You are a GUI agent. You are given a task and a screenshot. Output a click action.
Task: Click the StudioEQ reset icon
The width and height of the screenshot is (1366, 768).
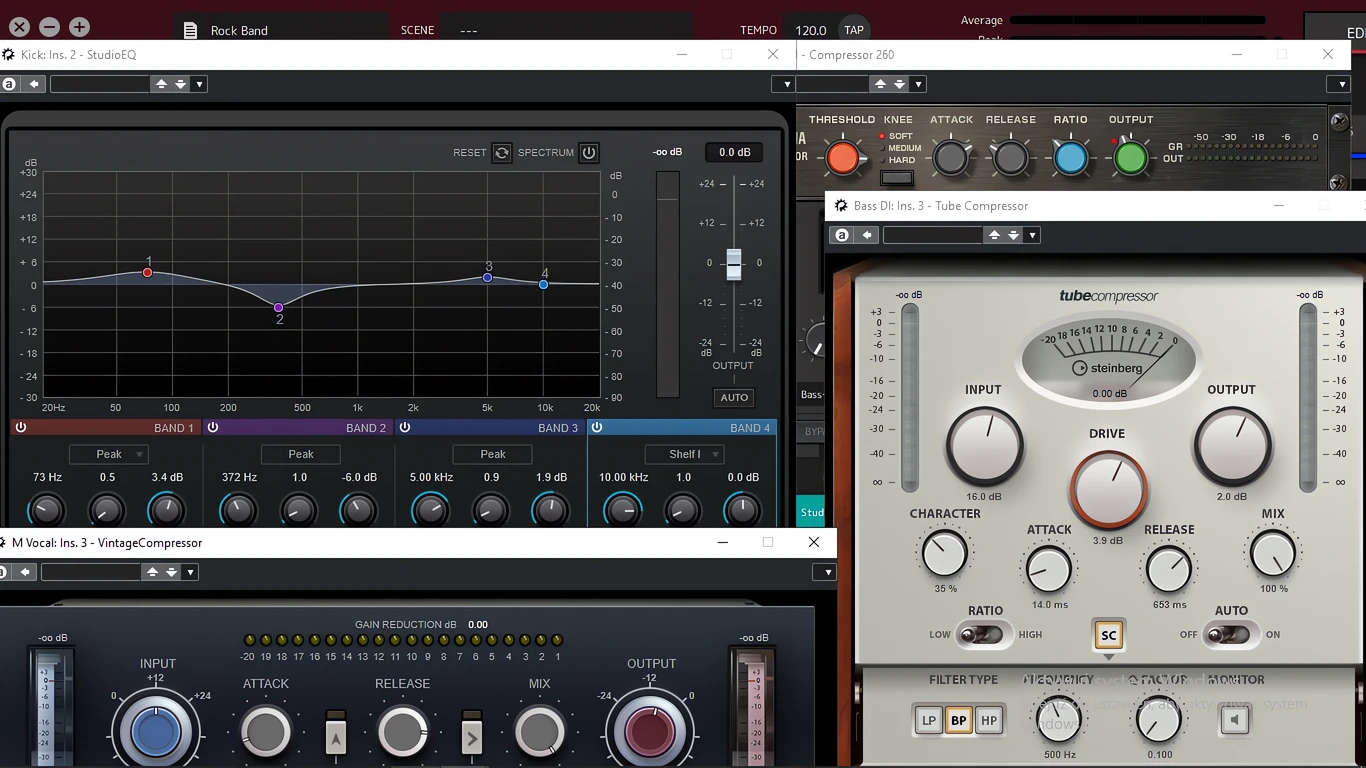pos(502,153)
